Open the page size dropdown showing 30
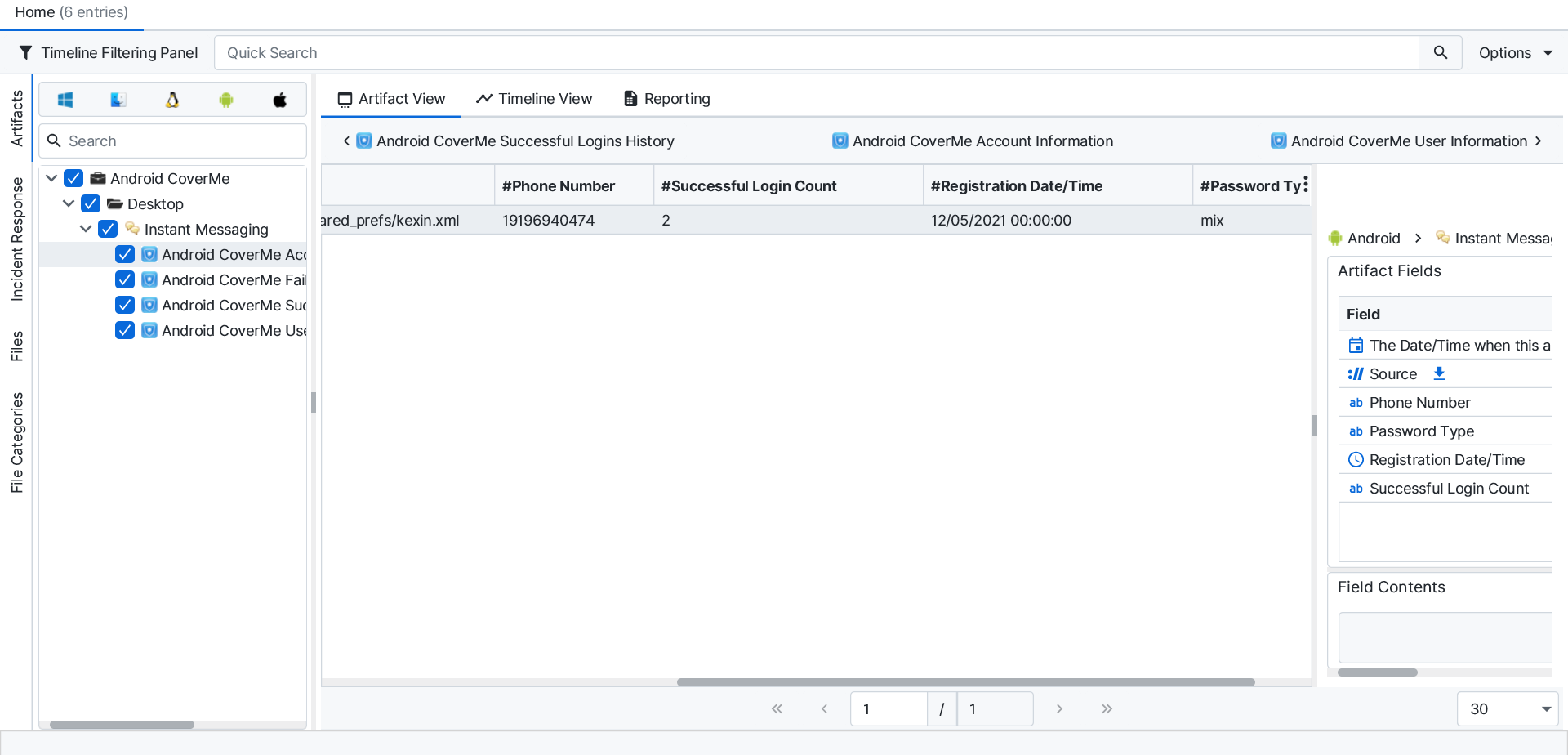Image resolution: width=1568 pixels, height=755 pixels. 1507,708
